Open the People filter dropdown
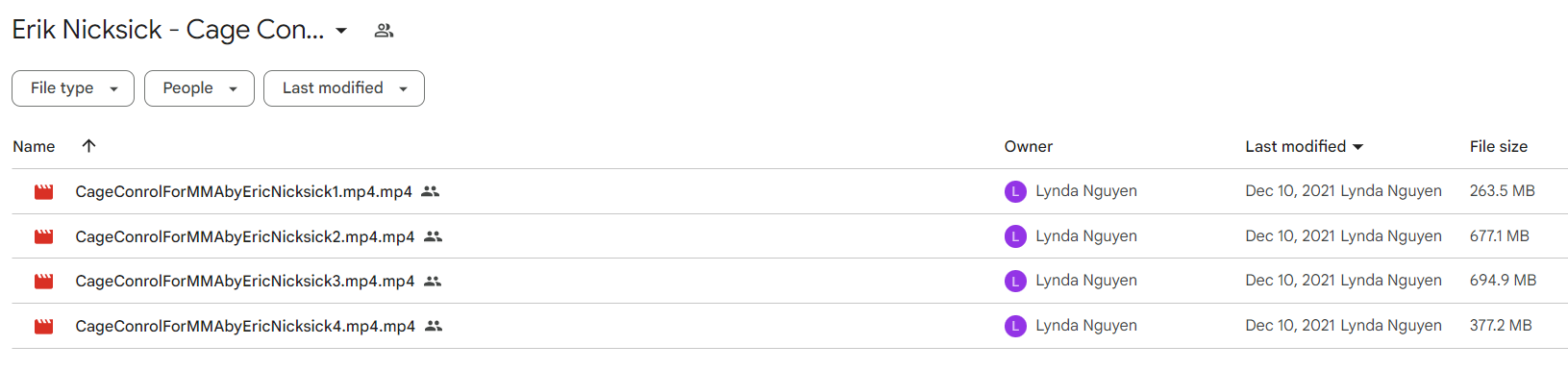Image resolution: width=1568 pixels, height=370 pixels. coord(199,88)
